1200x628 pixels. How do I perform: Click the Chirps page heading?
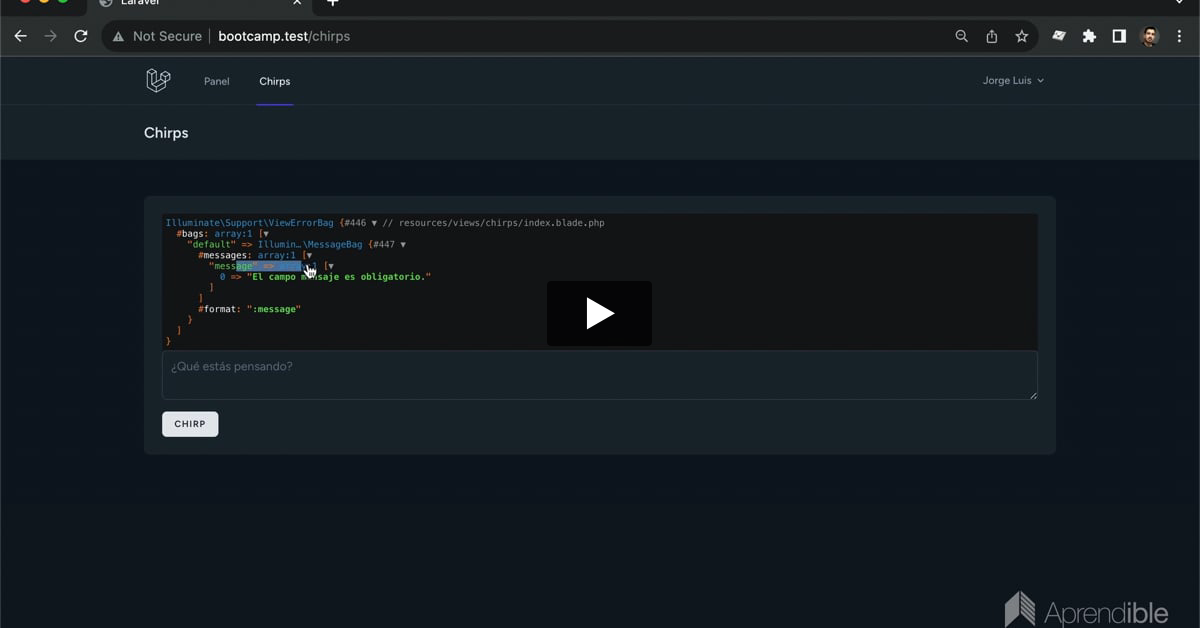point(166,133)
